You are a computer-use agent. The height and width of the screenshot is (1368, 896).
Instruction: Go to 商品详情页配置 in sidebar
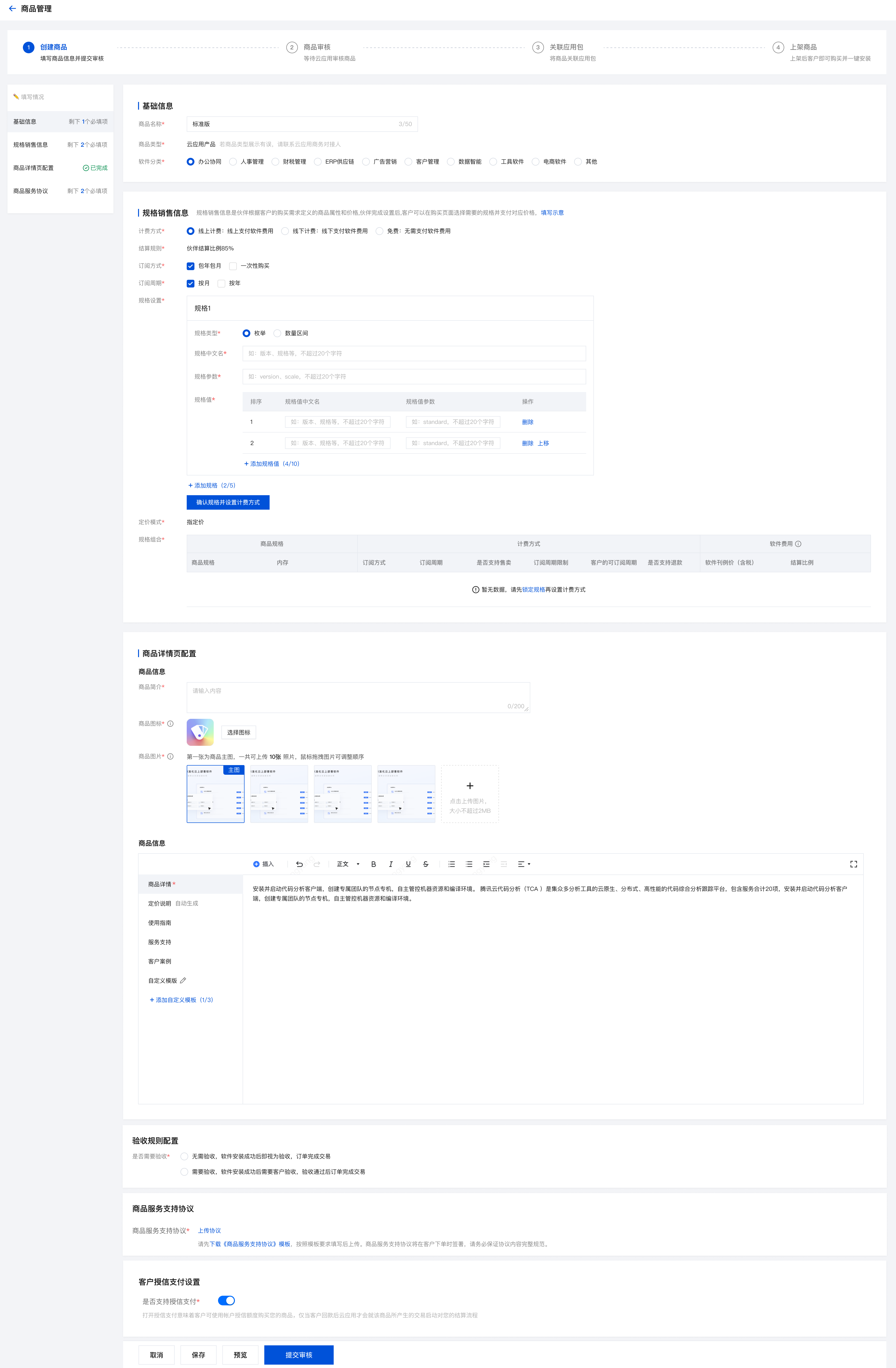60,168
